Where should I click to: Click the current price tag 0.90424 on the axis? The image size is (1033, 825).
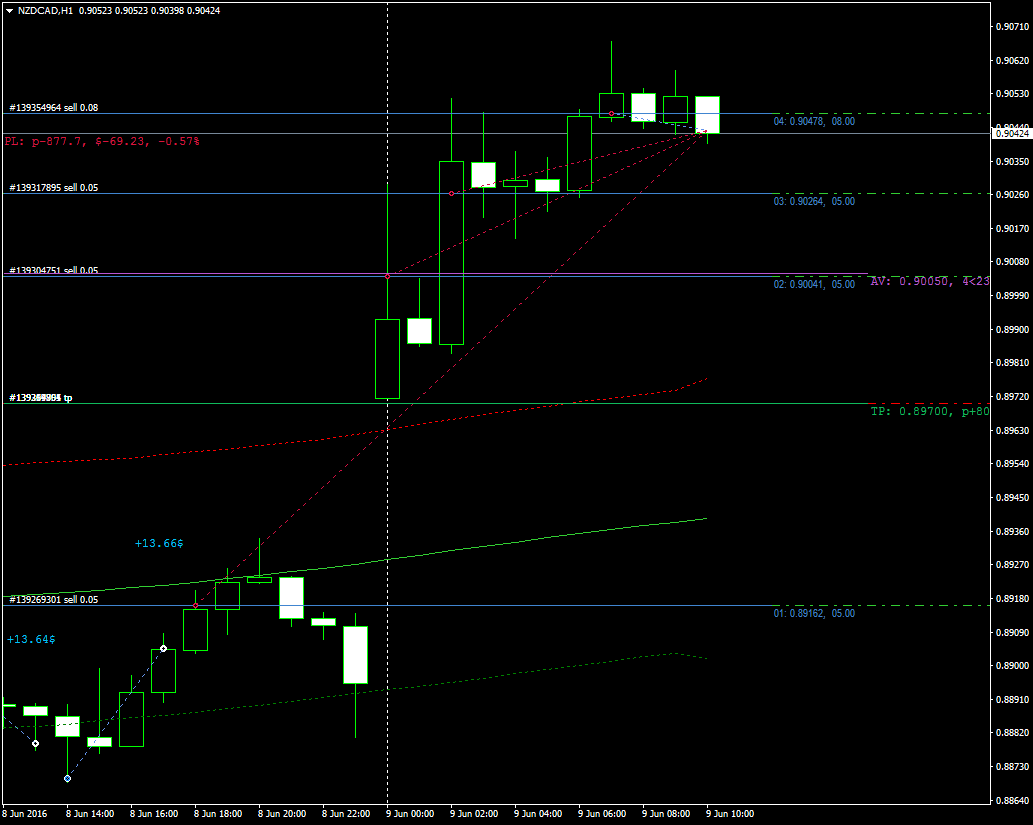click(x=1012, y=134)
